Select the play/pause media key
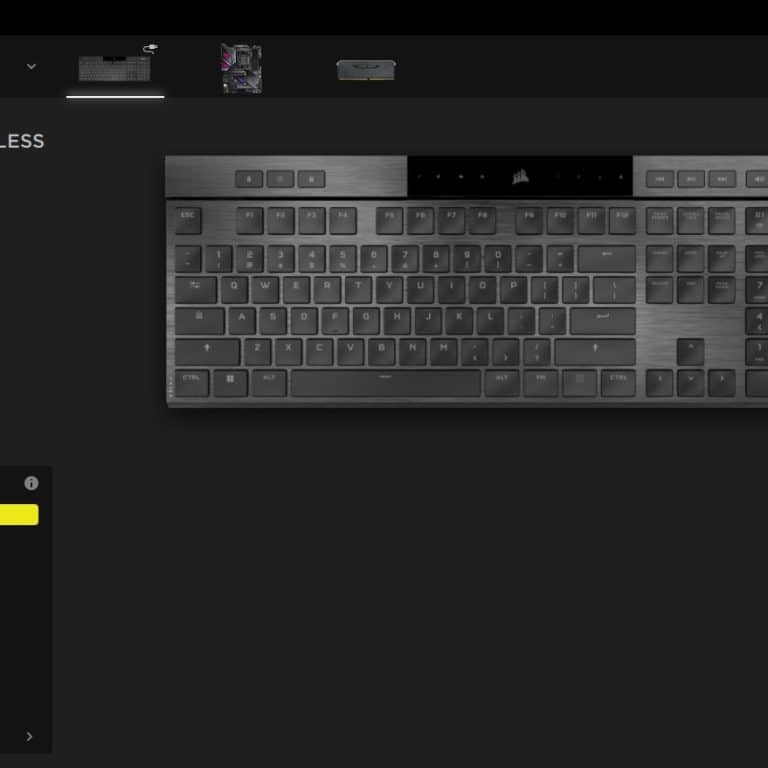768x768 pixels. (691, 179)
